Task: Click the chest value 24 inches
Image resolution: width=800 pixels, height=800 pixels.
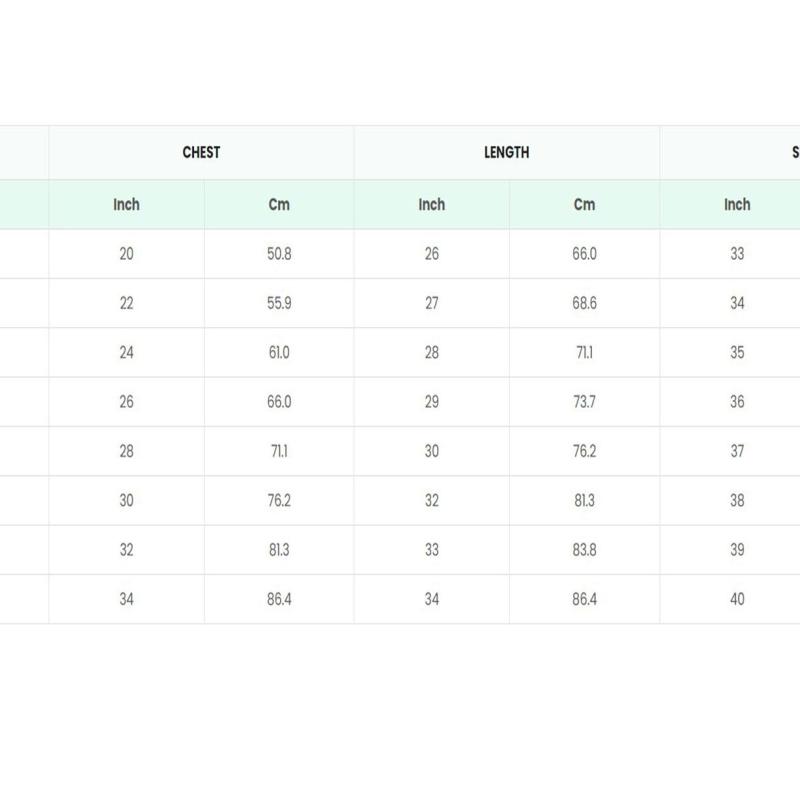Action: pos(126,352)
